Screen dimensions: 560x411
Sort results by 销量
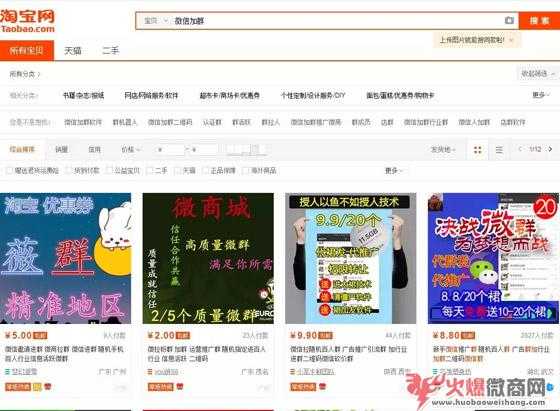point(61,149)
